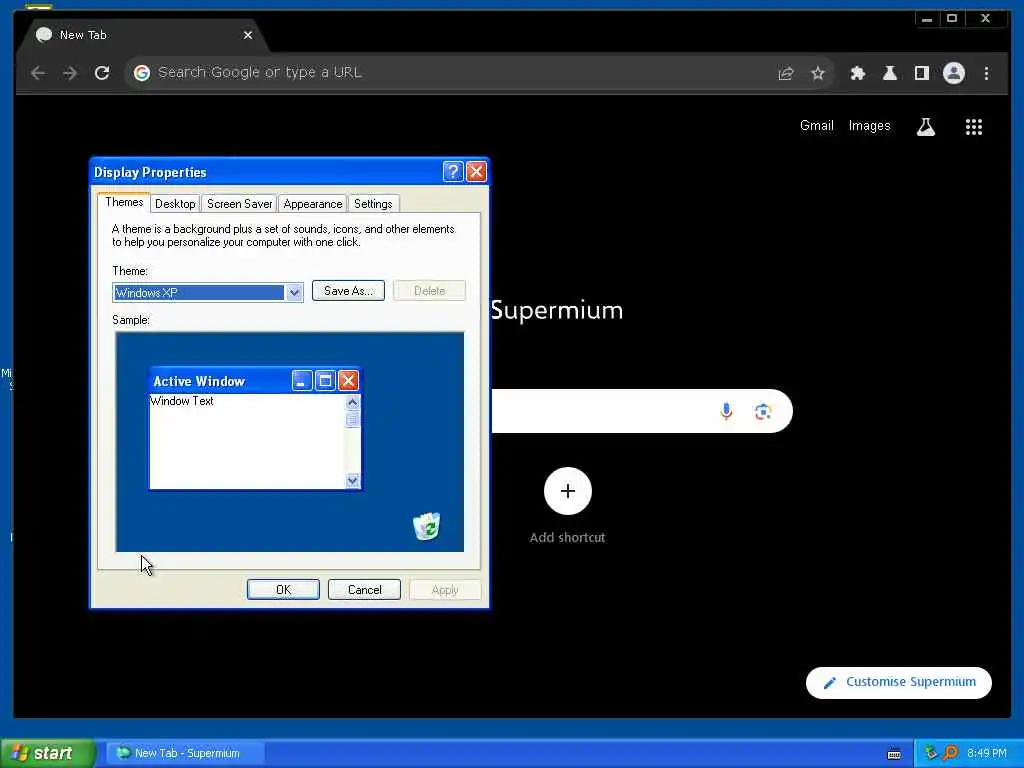Click the browser forward arrow

tap(70, 73)
